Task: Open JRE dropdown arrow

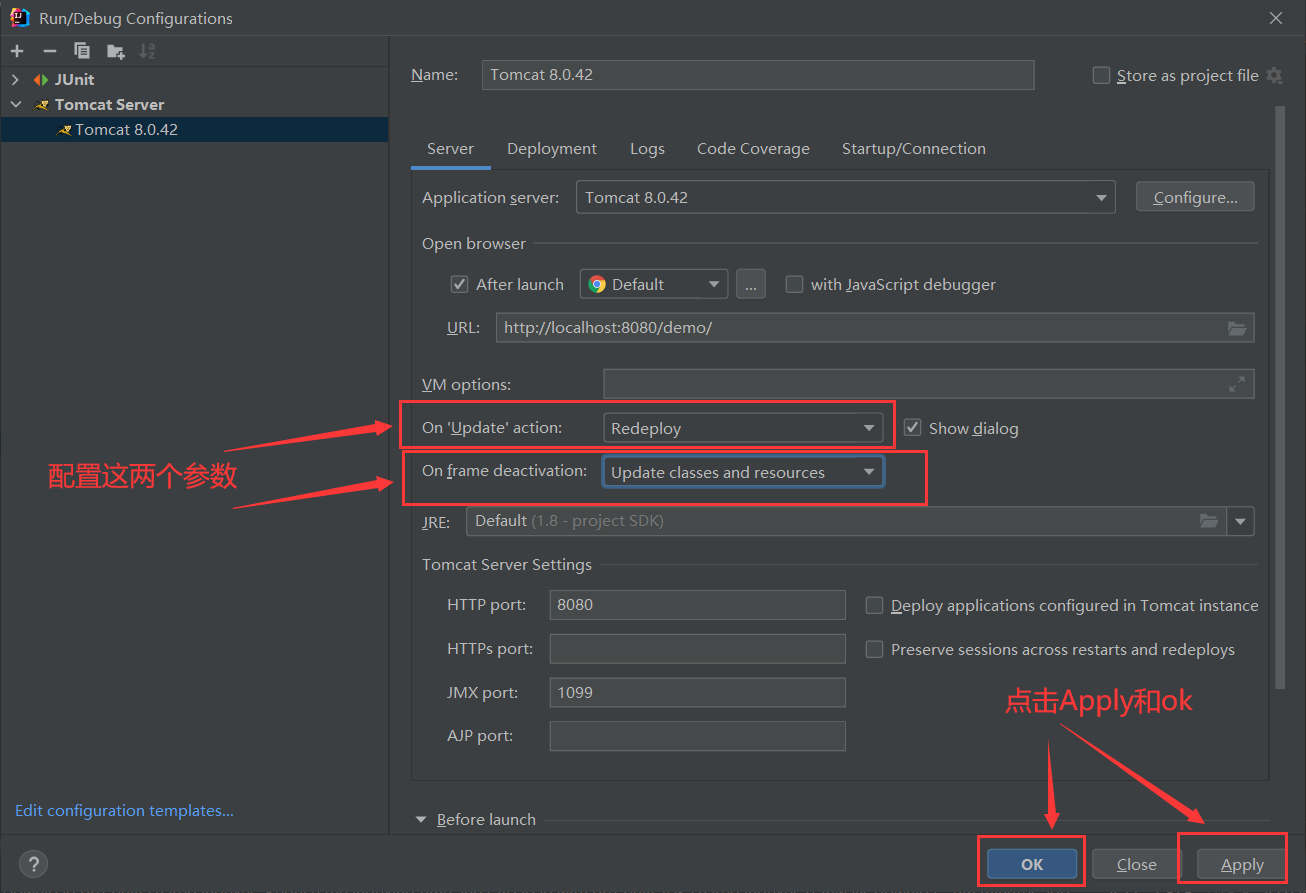Action: point(1241,521)
